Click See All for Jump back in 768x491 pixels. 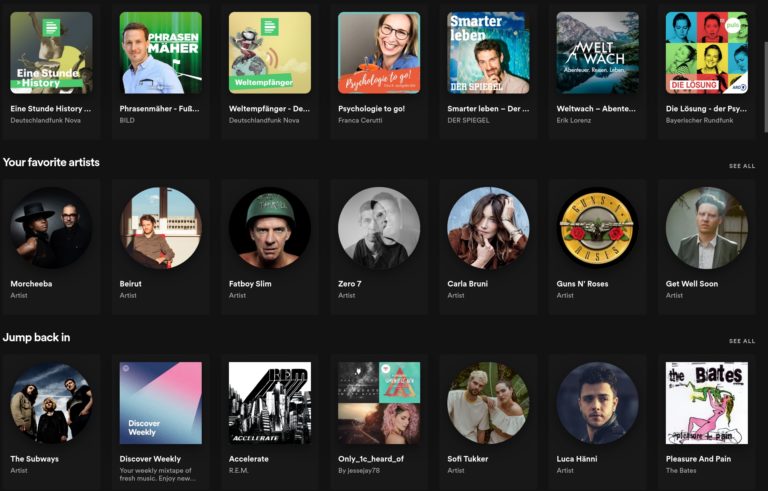(742, 341)
